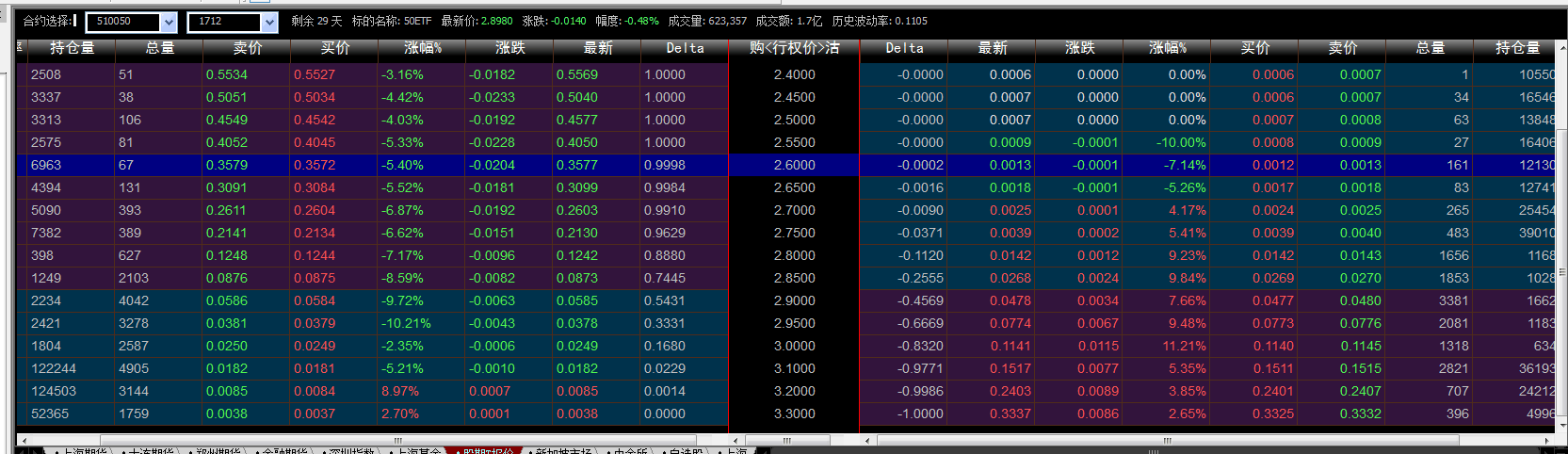Sort by the 购<行权价>沽 strike price header

pyautogui.click(x=794, y=48)
